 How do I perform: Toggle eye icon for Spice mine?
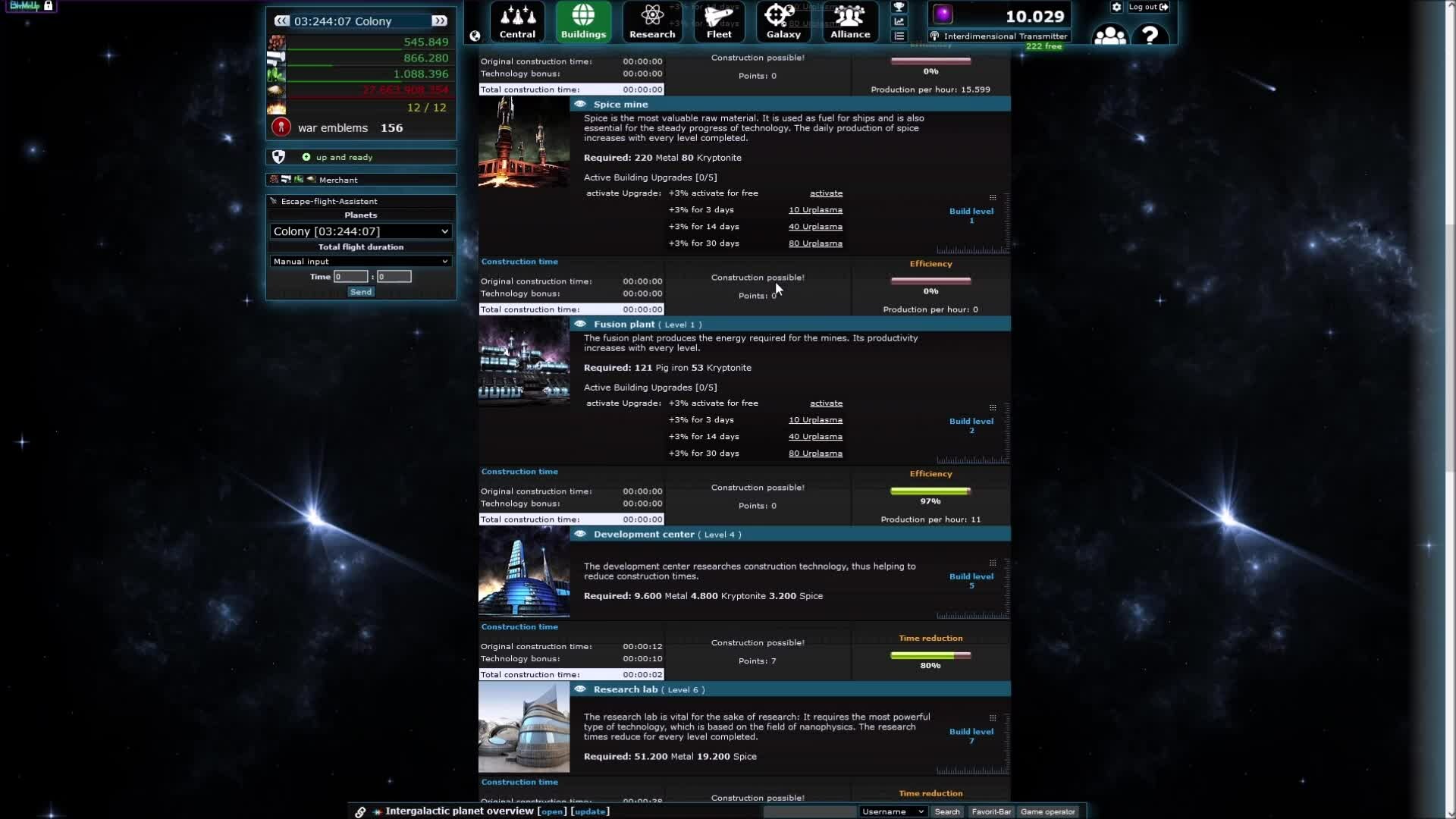580,104
